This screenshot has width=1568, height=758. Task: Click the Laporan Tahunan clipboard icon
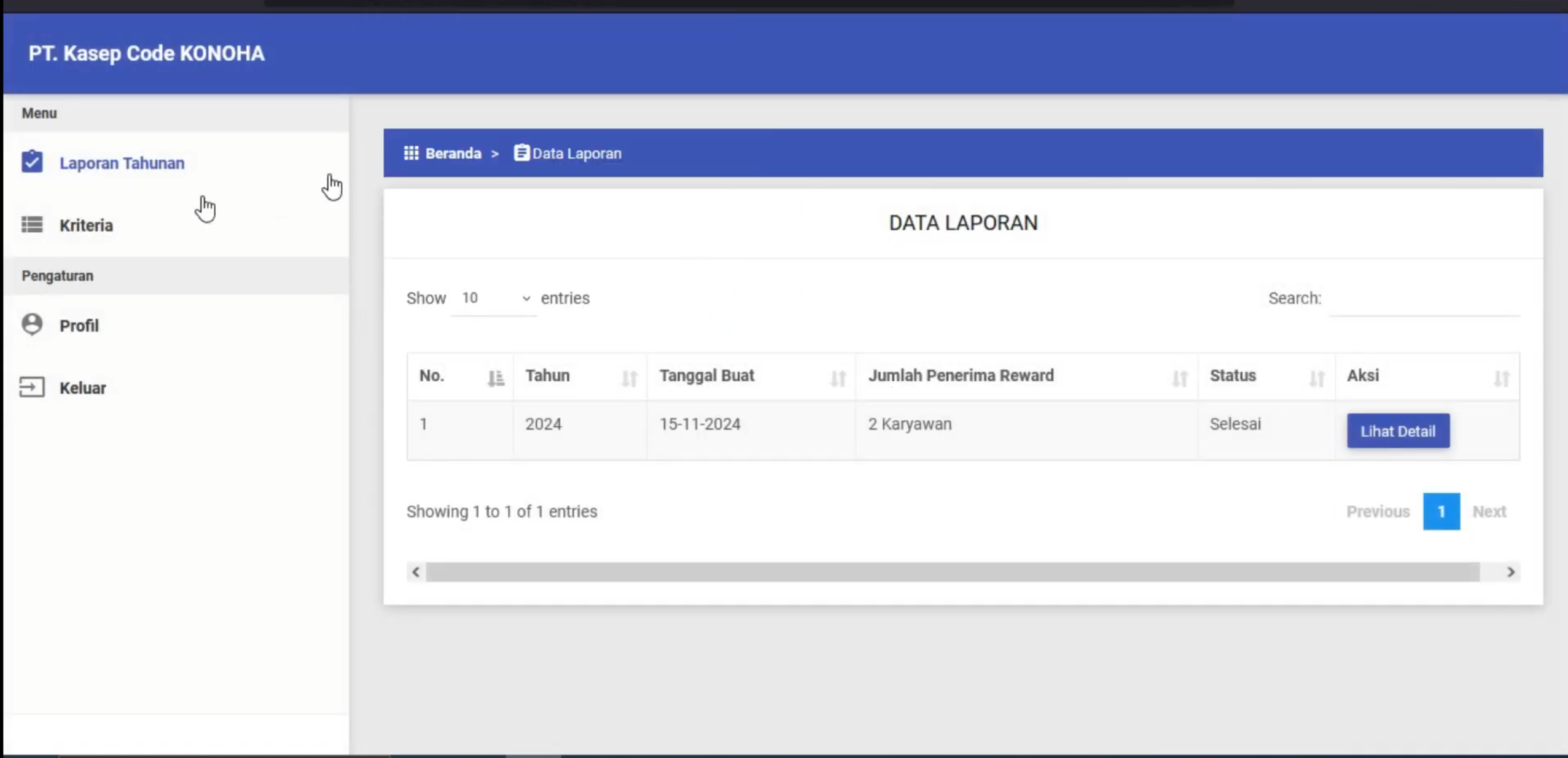click(32, 162)
